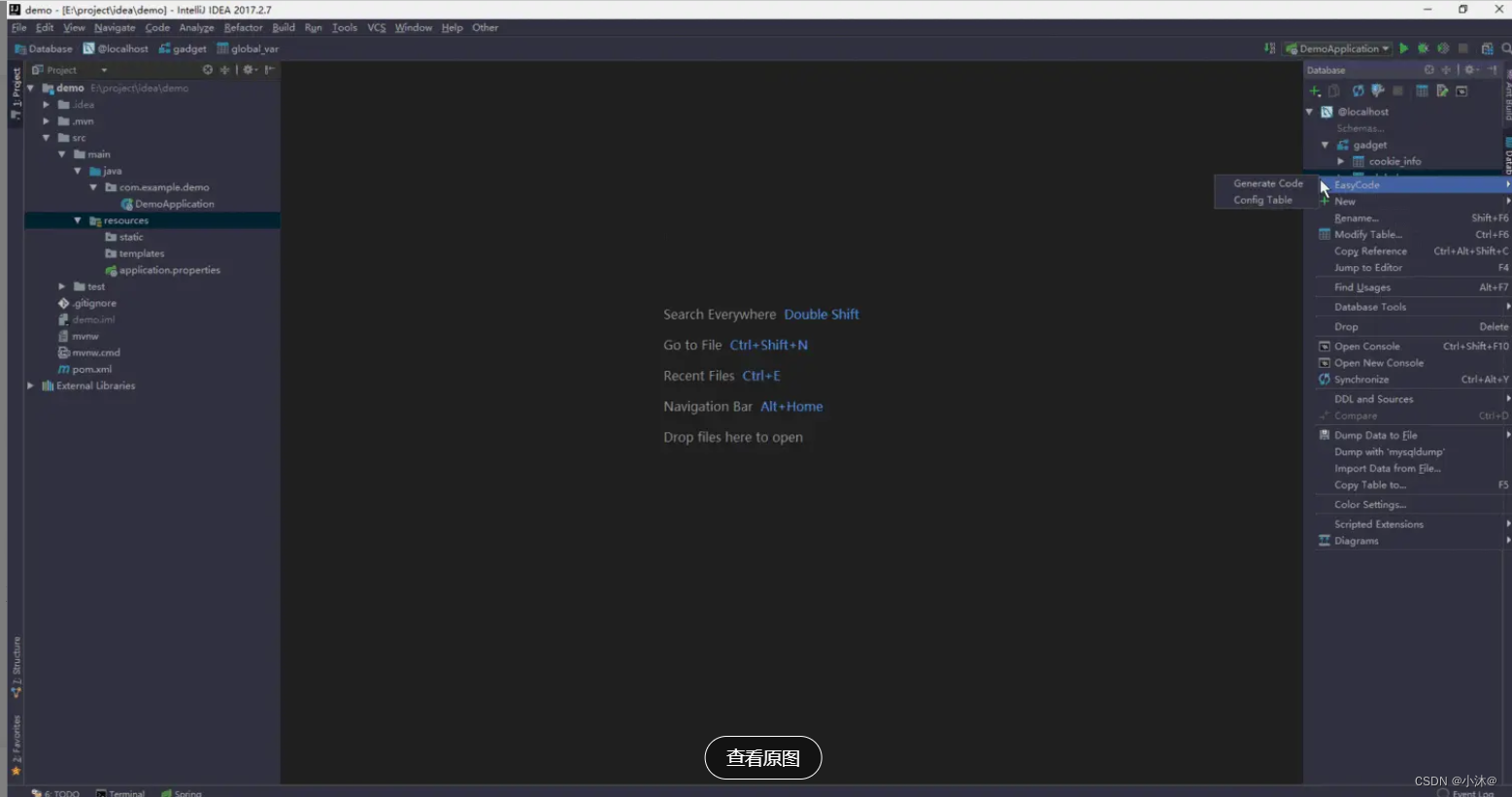1512x797 pixels.
Task: Click Config Table in the EasyCode submenu
Action: (1262, 200)
